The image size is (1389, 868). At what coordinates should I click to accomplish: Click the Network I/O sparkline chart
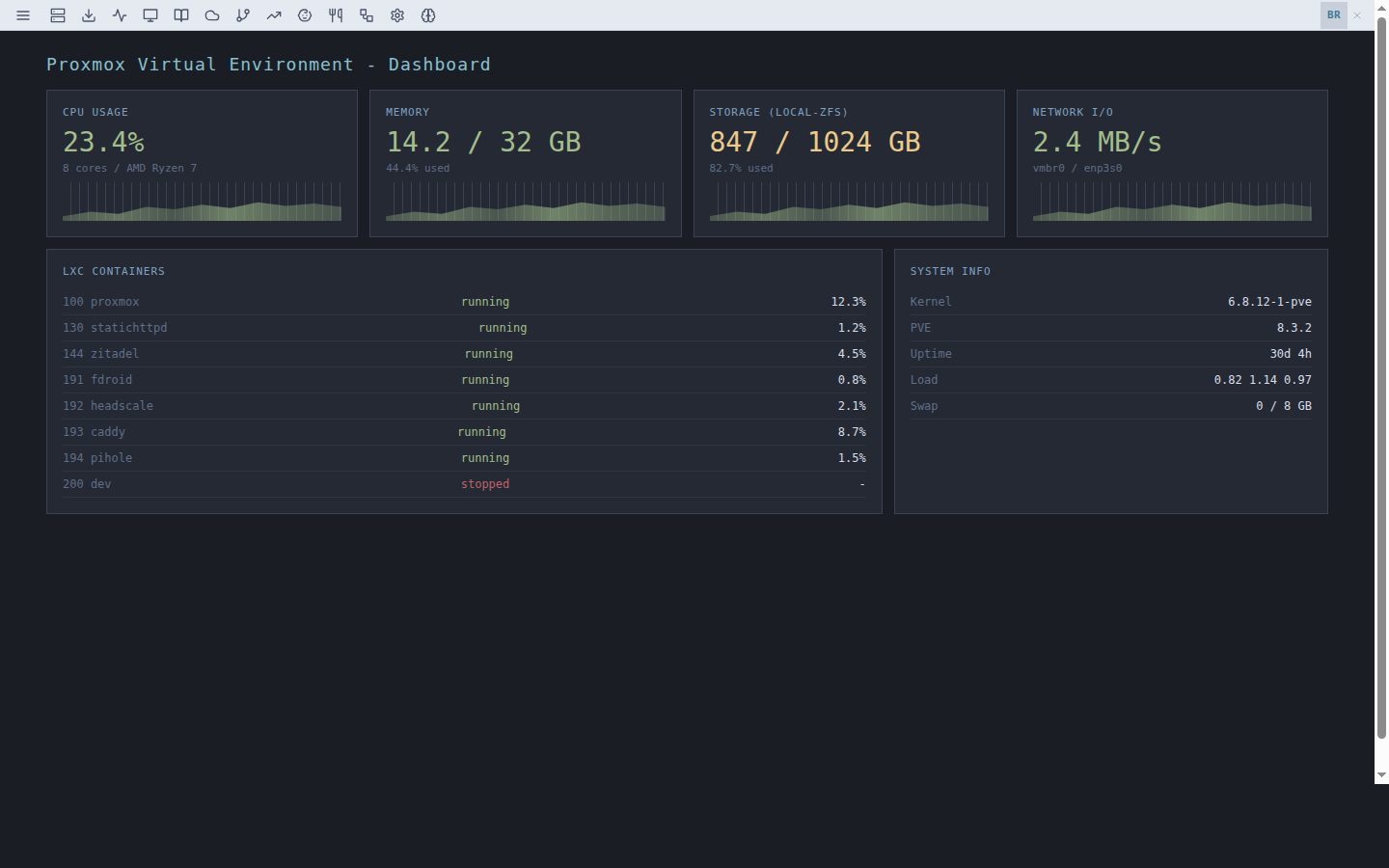pos(1172,202)
